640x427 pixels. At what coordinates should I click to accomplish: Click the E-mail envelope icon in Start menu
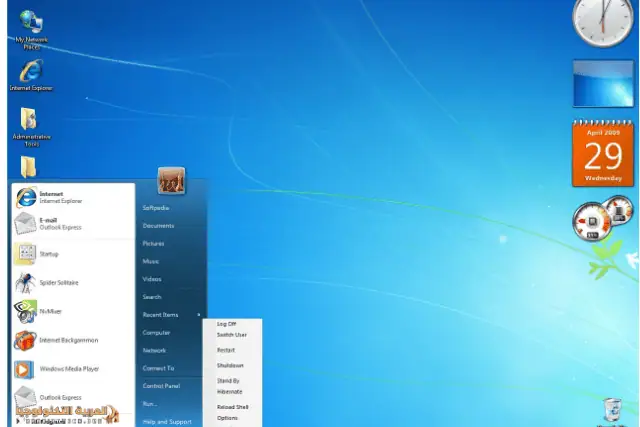pyautogui.click(x=25, y=223)
